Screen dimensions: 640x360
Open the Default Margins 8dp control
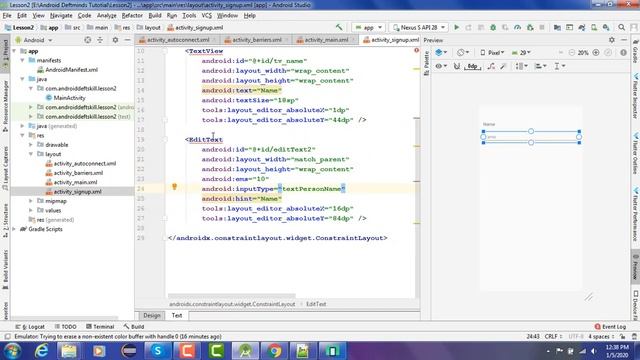(472, 66)
